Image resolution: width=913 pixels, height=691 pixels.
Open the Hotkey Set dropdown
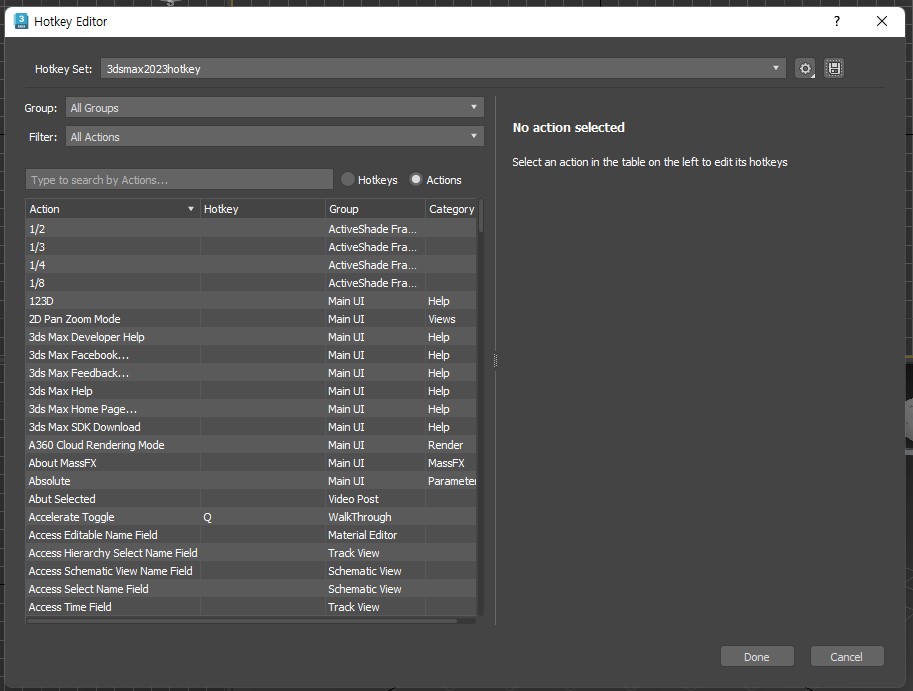pos(443,69)
